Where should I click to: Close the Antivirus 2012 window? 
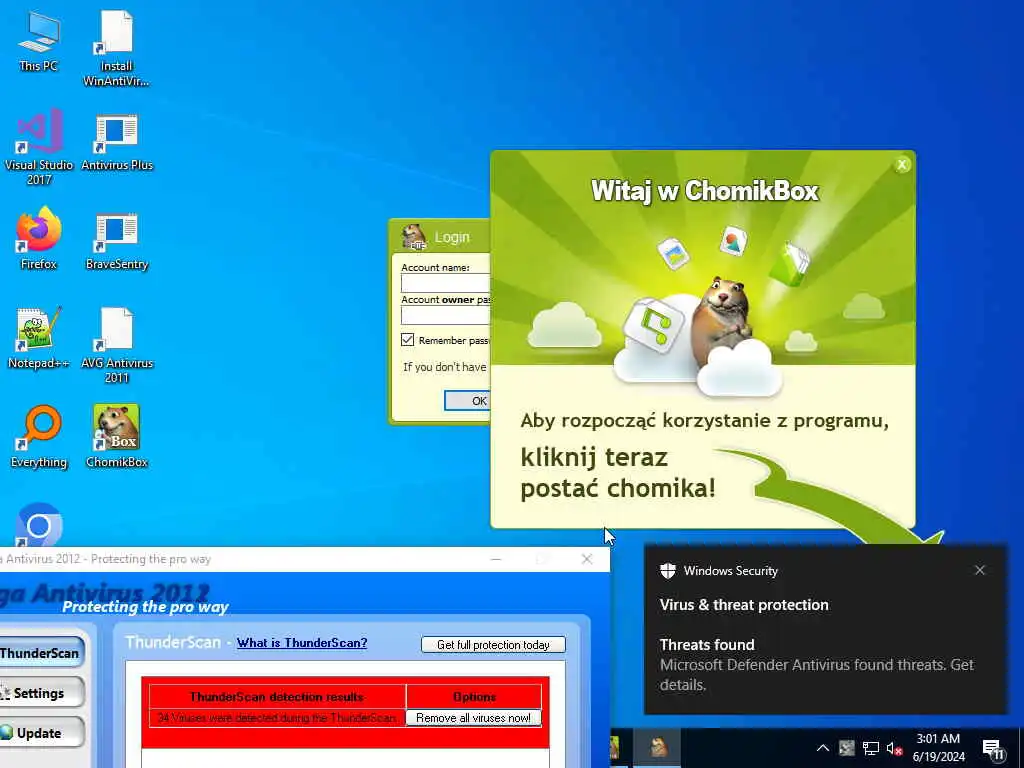(x=586, y=559)
